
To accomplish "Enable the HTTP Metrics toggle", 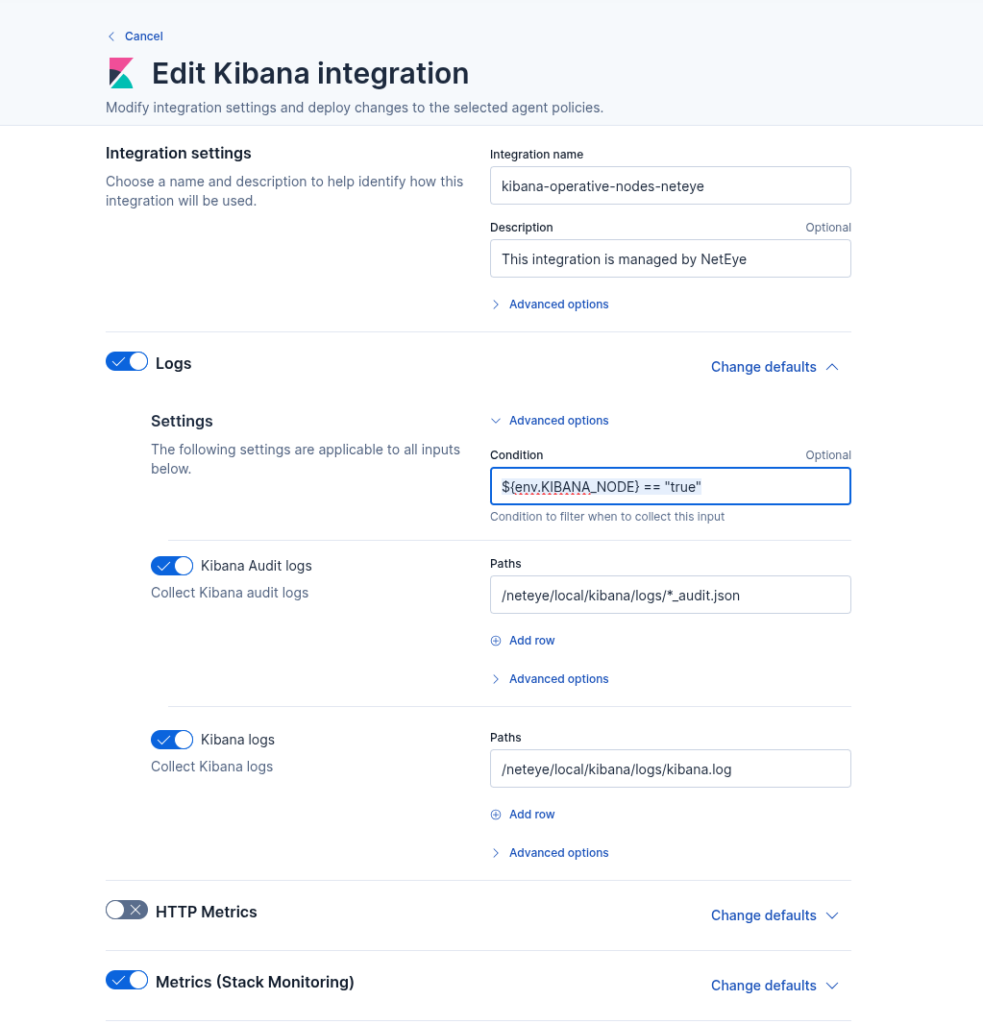I will [127, 910].
